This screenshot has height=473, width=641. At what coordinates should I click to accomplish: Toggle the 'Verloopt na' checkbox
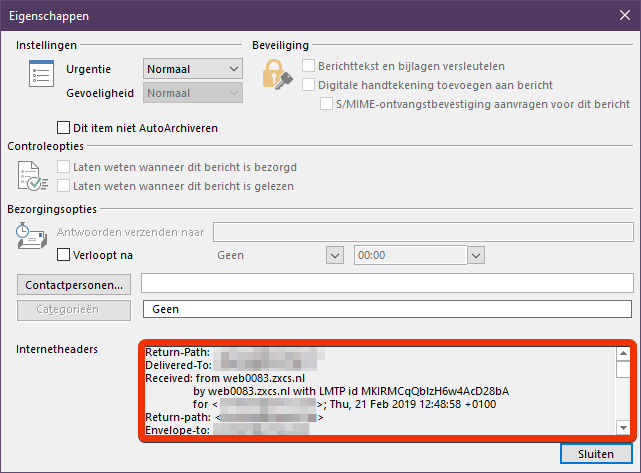click(65, 255)
